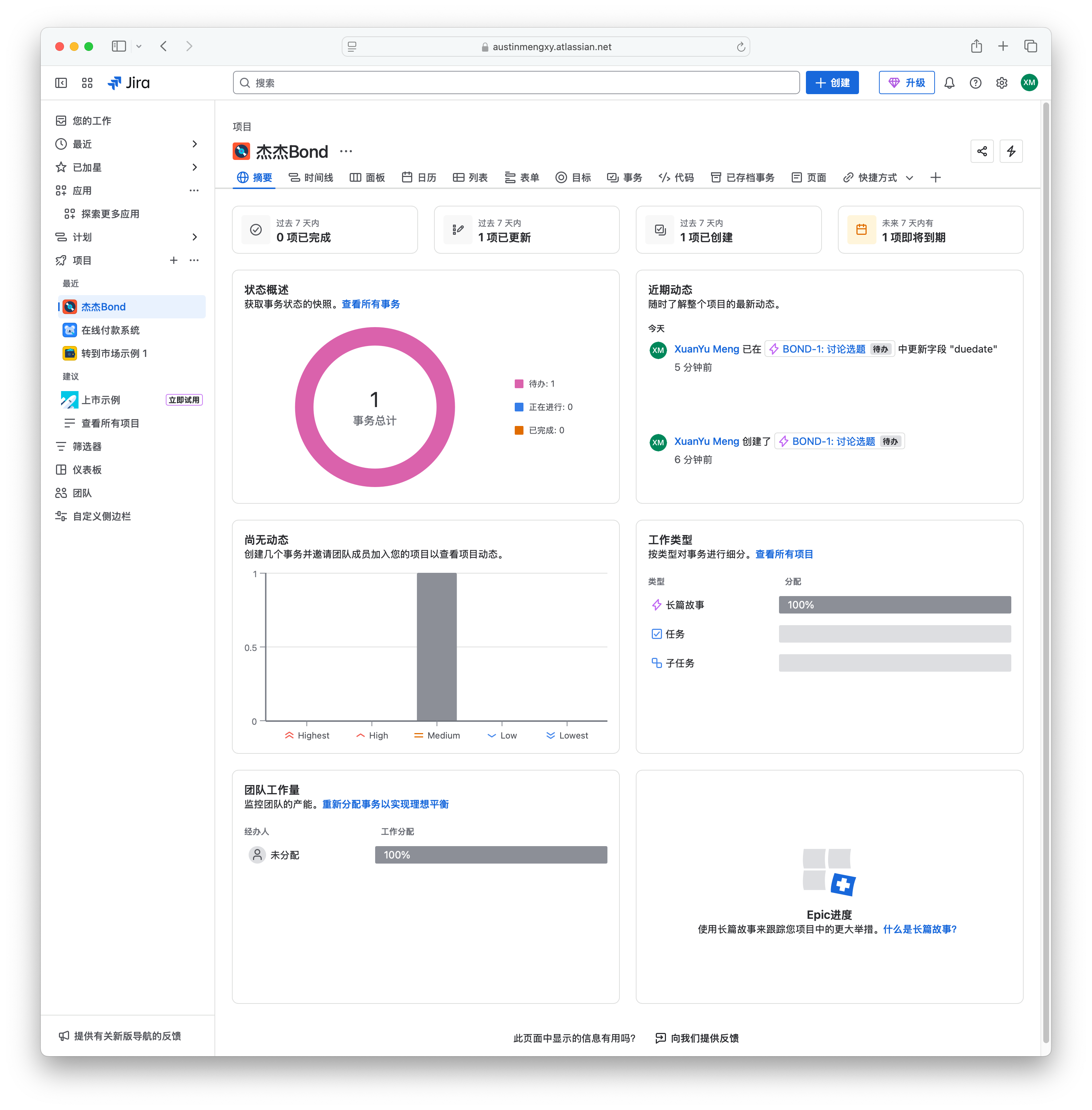The image size is (1092, 1110).
Task: Open the 查看所有事务 link
Action: (x=370, y=304)
